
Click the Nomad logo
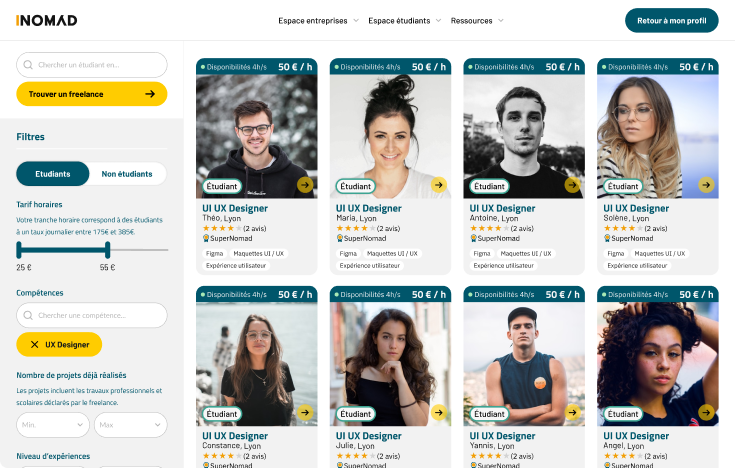click(46, 20)
